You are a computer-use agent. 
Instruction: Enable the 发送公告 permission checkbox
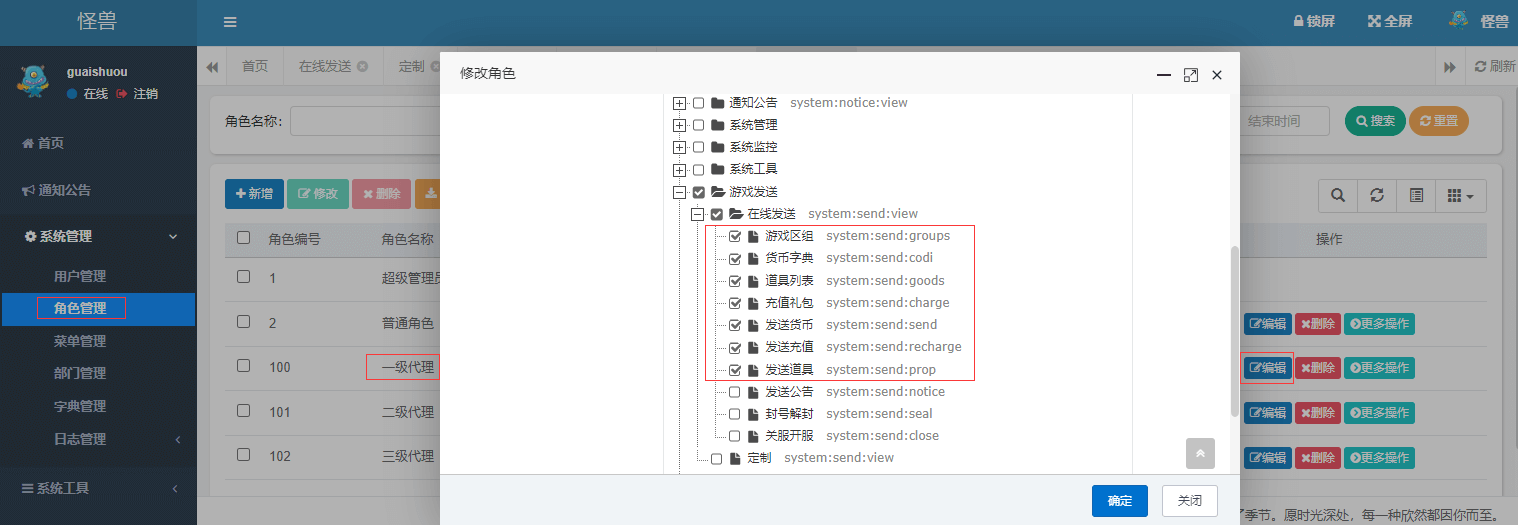(735, 392)
